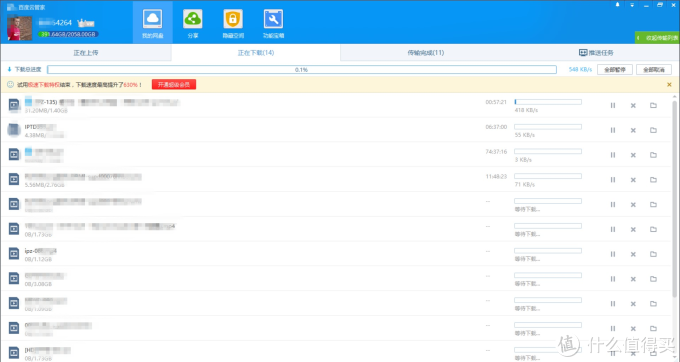
Task: Click the red 开通超级会员 button
Action: point(174,85)
